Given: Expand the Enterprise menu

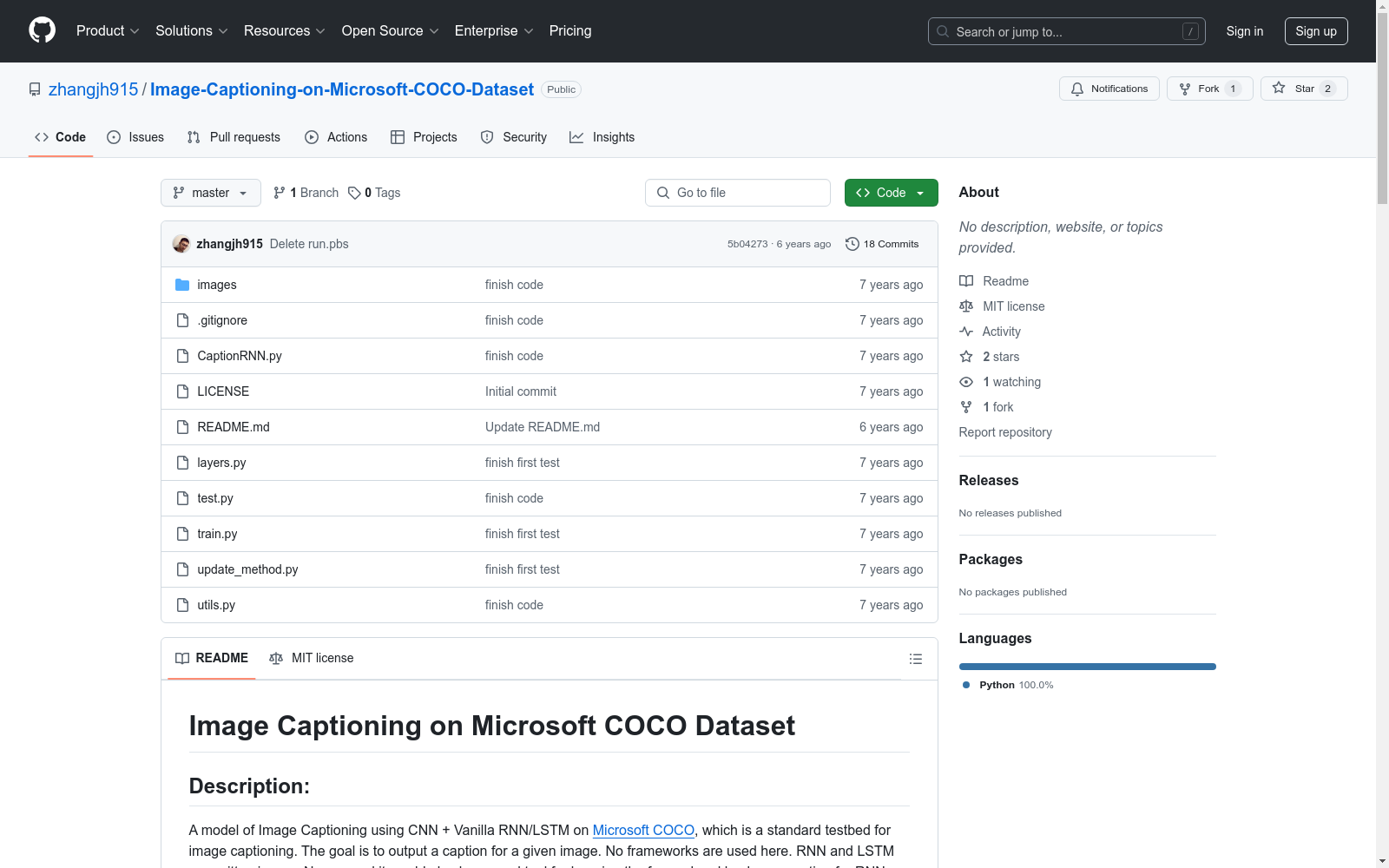Looking at the screenshot, I should point(494,30).
